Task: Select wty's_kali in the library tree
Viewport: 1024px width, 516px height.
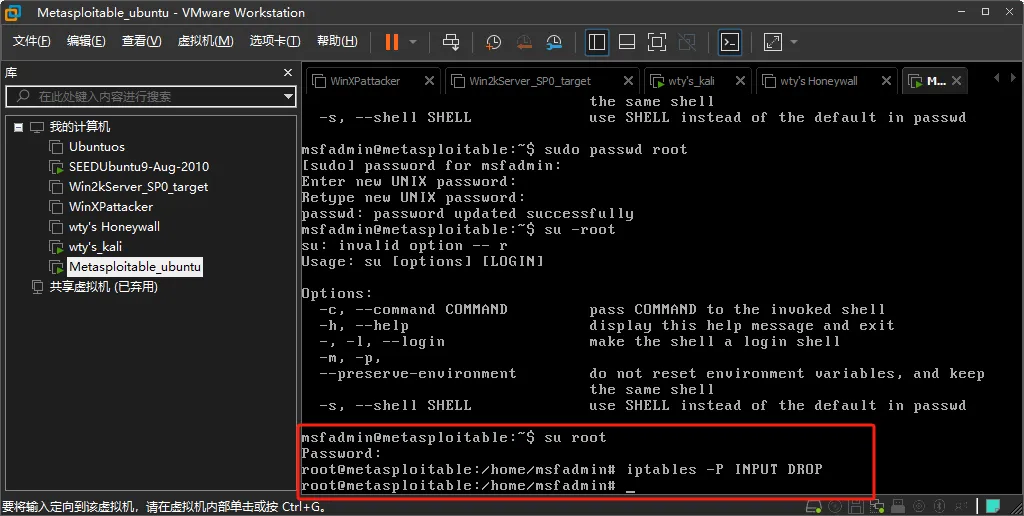Action: coord(95,247)
